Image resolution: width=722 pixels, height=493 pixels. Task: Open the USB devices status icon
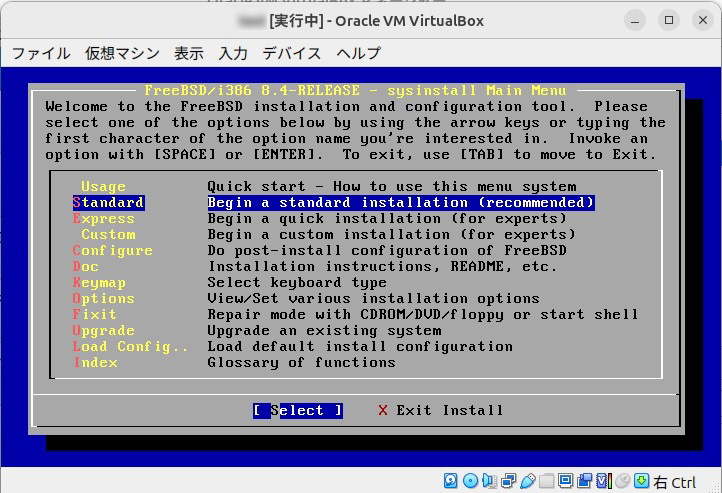528,481
